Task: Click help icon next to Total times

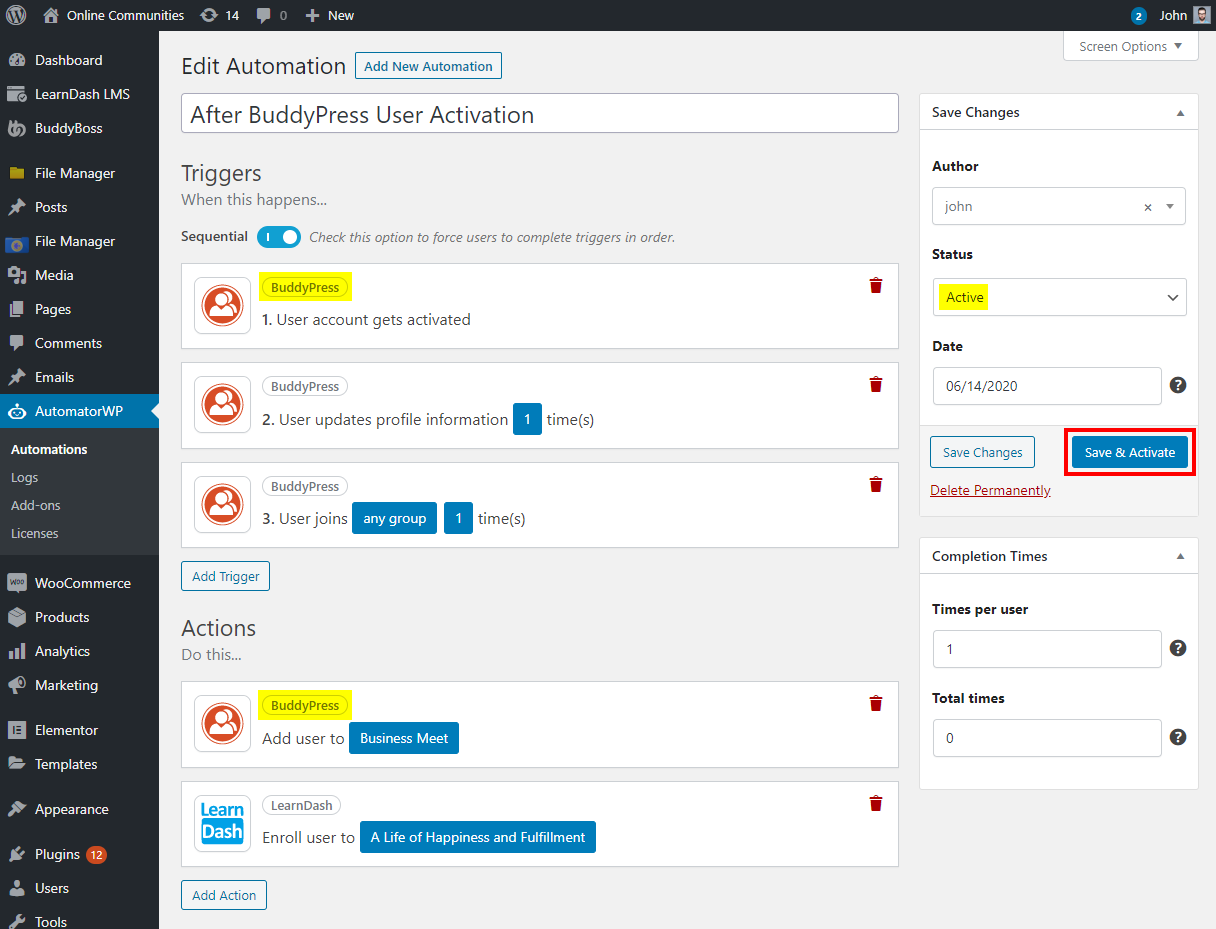Action: tap(1178, 737)
